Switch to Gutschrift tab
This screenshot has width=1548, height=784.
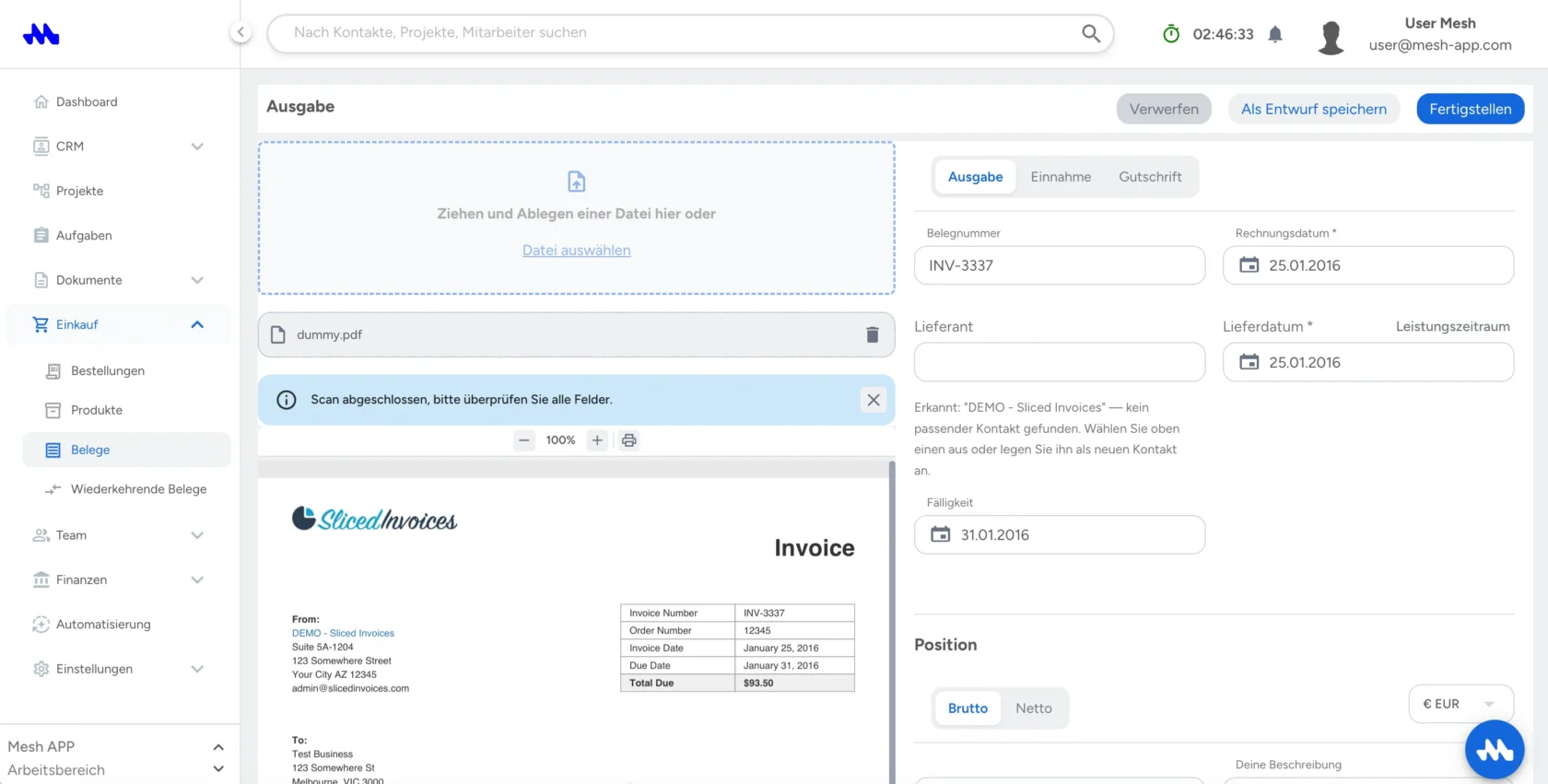pos(1150,177)
